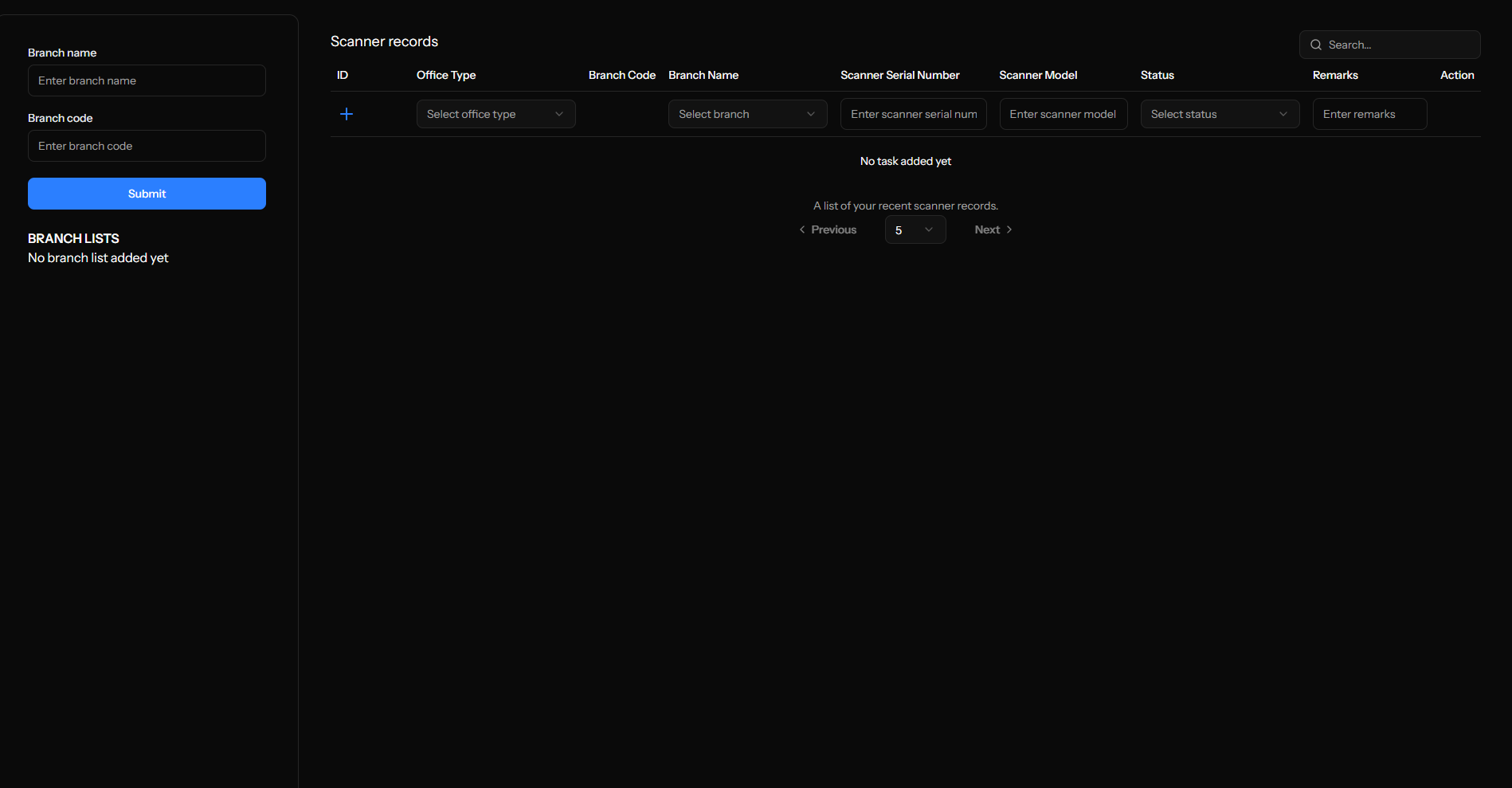This screenshot has width=1512, height=788.
Task: Click the Branch Name column header
Action: pos(703,75)
